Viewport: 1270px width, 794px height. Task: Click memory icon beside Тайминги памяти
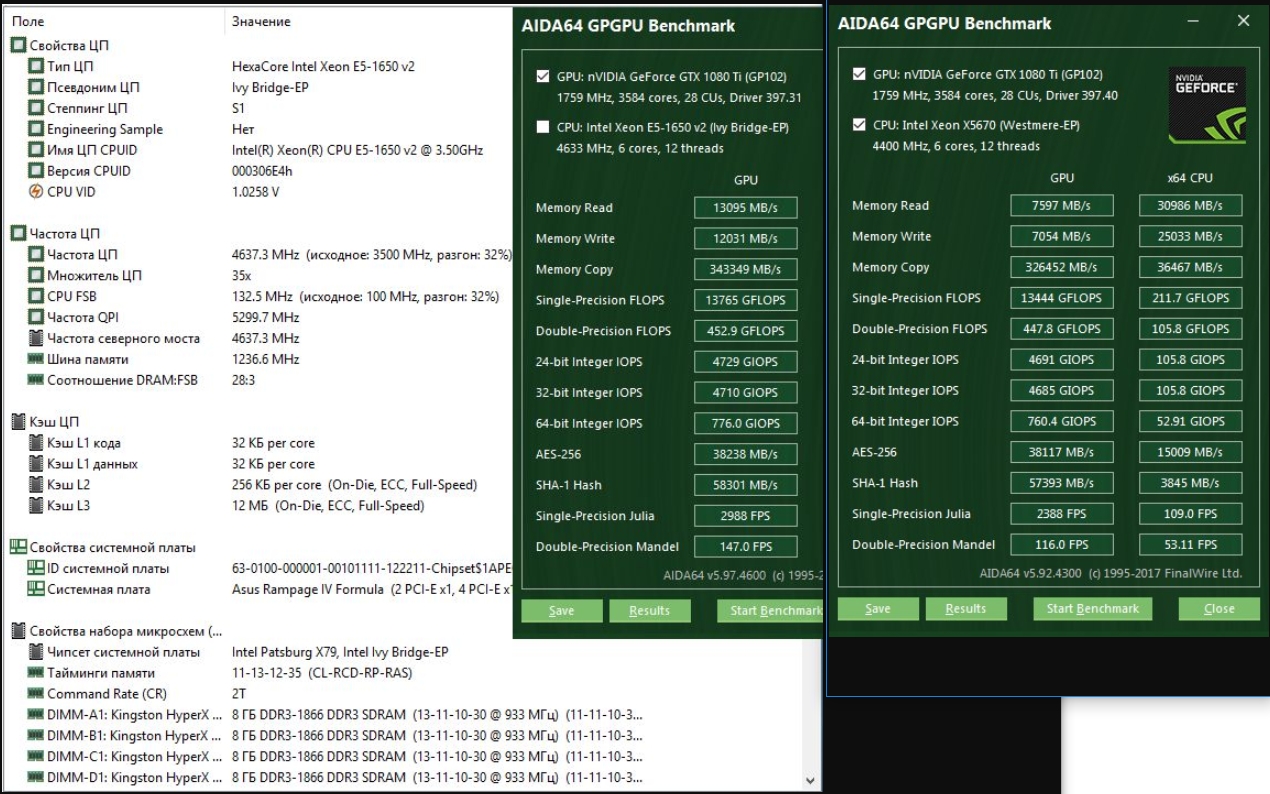click(x=36, y=673)
